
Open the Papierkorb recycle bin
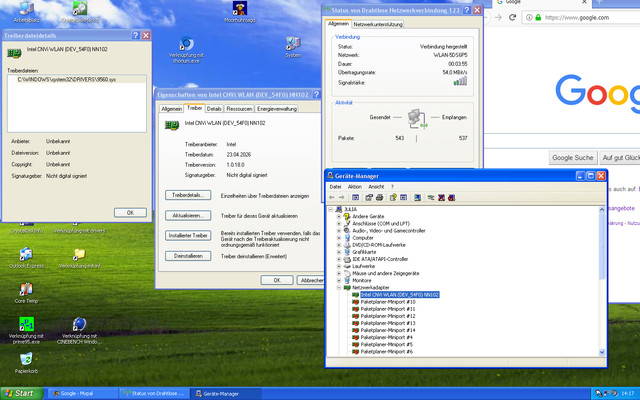[x=26, y=363]
